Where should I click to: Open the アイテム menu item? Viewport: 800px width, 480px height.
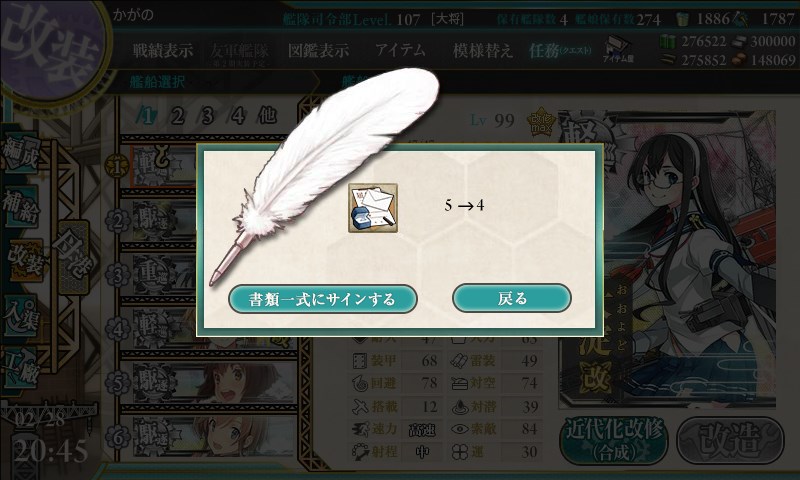click(401, 49)
